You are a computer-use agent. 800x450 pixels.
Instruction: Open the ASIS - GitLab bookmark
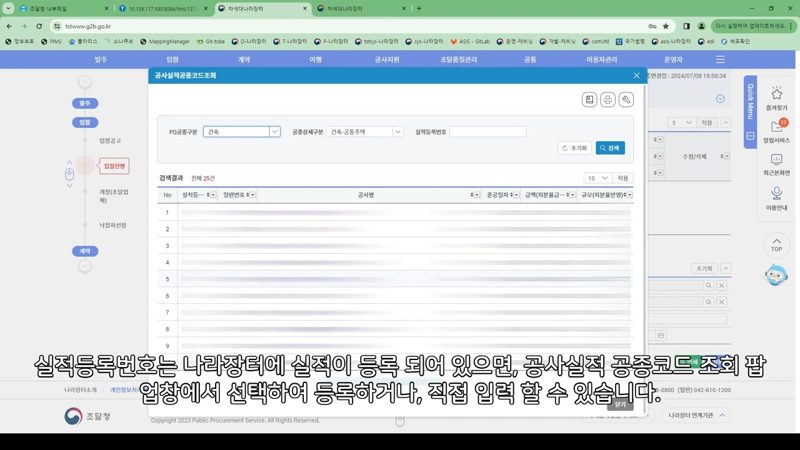(469, 41)
